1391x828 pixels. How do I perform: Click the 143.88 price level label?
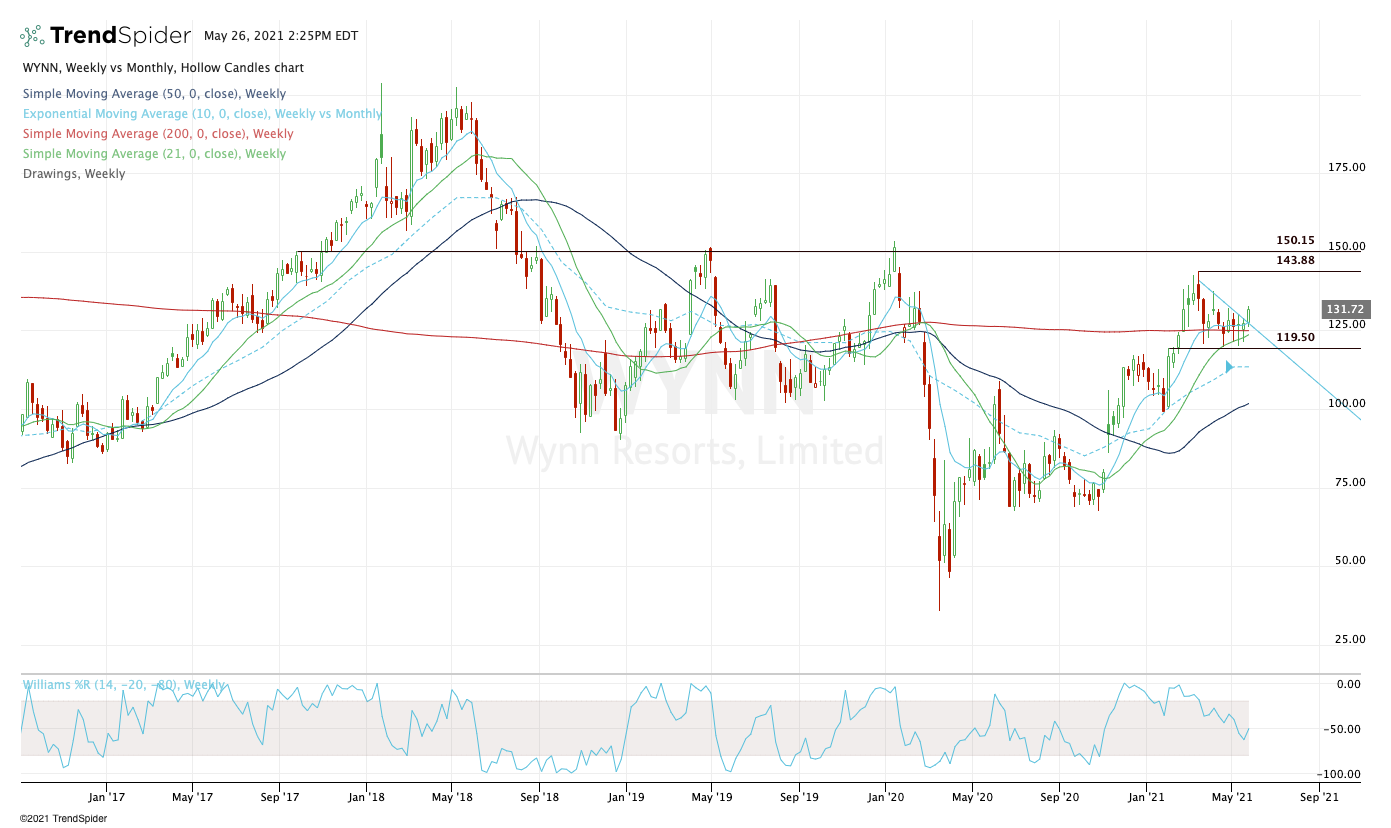click(x=1295, y=261)
